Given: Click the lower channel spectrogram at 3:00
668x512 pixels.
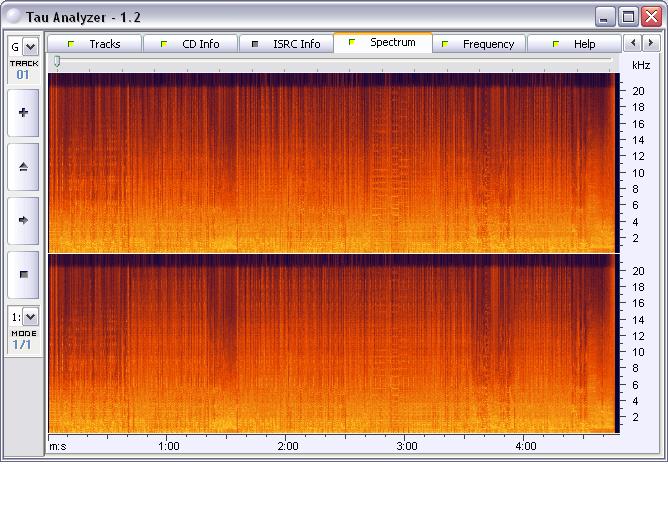Looking at the screenshot, I should (x=406, y=345).
